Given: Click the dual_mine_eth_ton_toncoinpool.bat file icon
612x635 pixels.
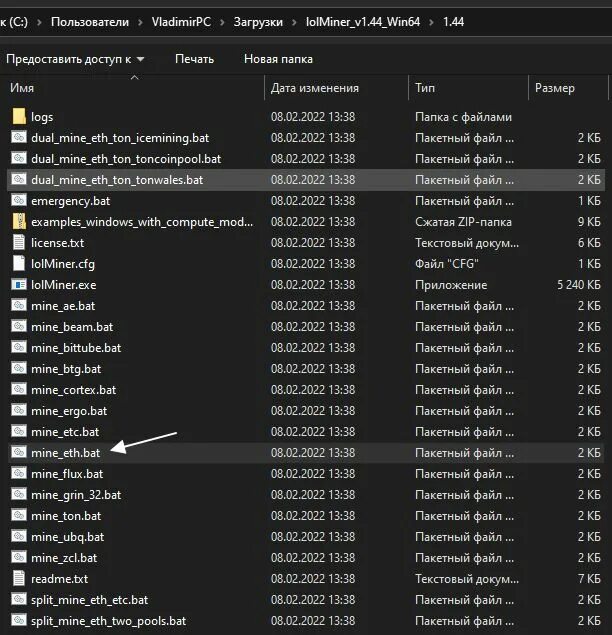Looking at the screenshot, I should point(19,158).
